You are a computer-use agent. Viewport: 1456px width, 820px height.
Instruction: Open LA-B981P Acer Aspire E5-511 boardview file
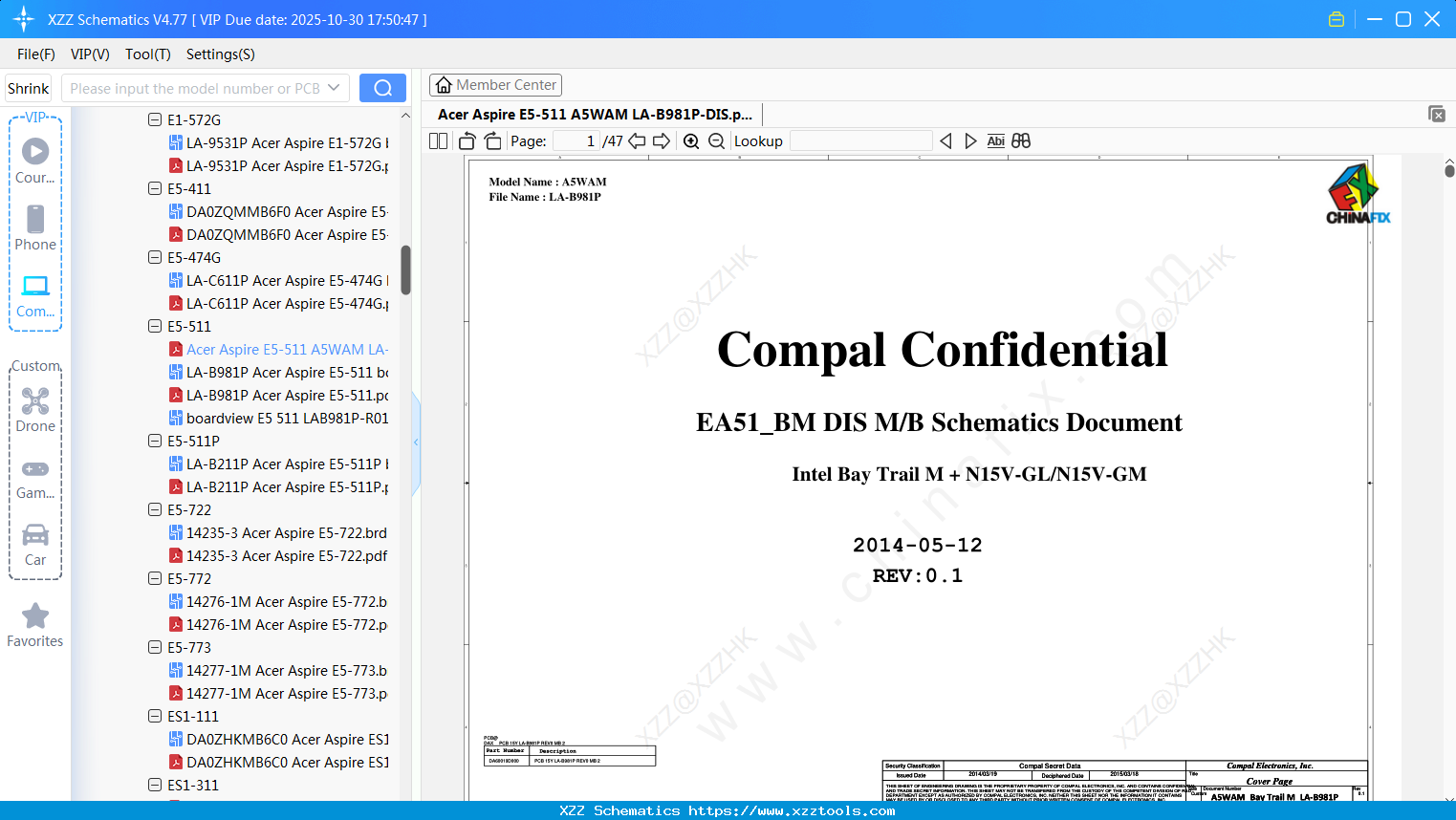[x=278, y=372]
